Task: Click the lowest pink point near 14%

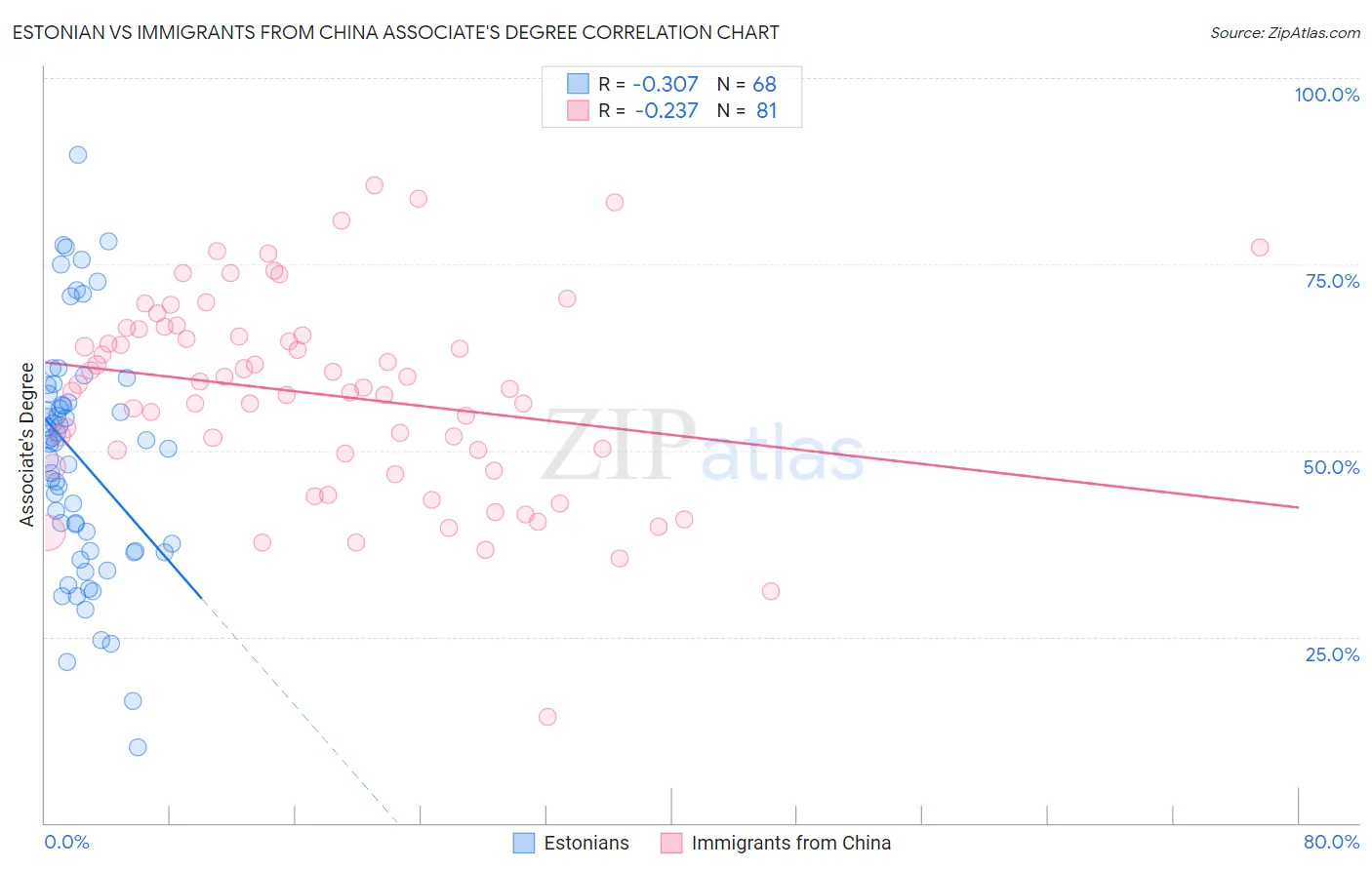Action: point(547,717)
